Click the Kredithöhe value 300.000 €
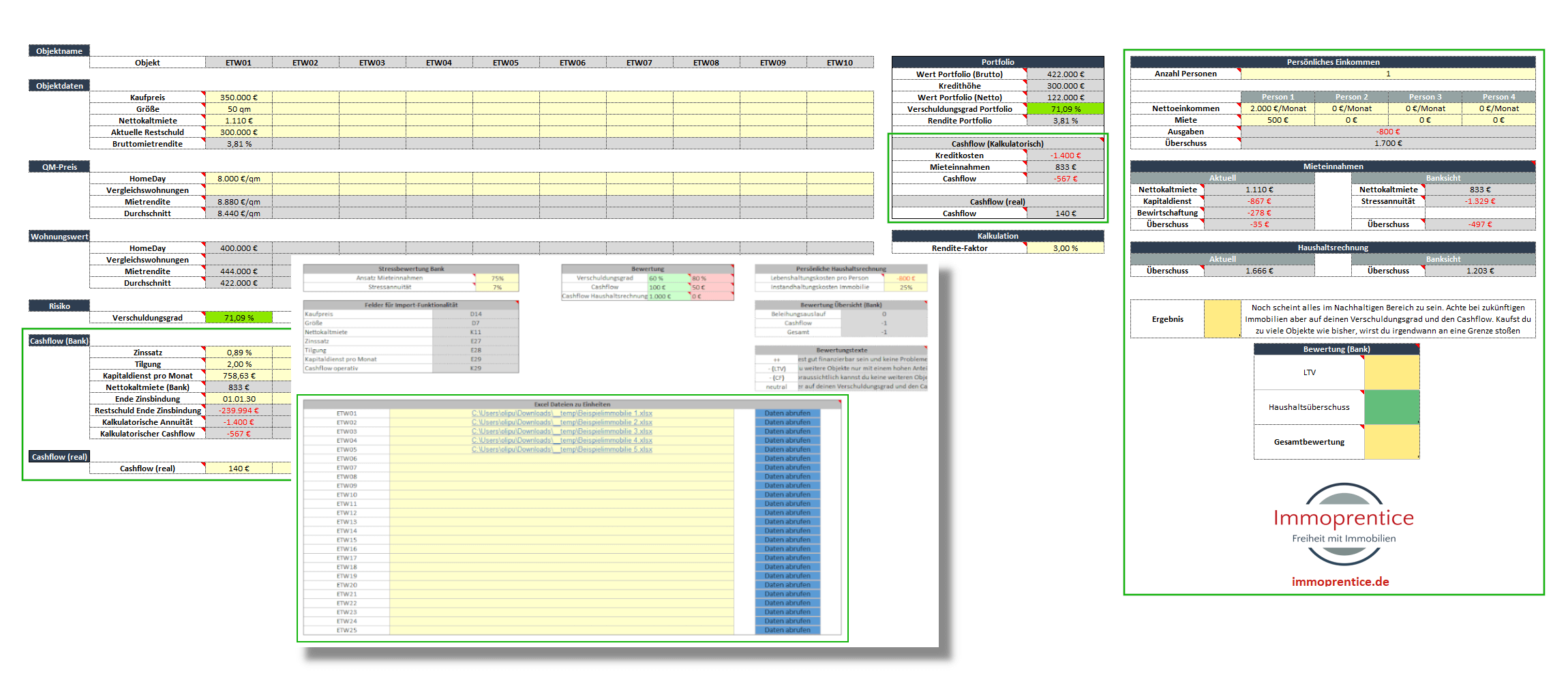The image size is (1568, 682). [1065, 86]
